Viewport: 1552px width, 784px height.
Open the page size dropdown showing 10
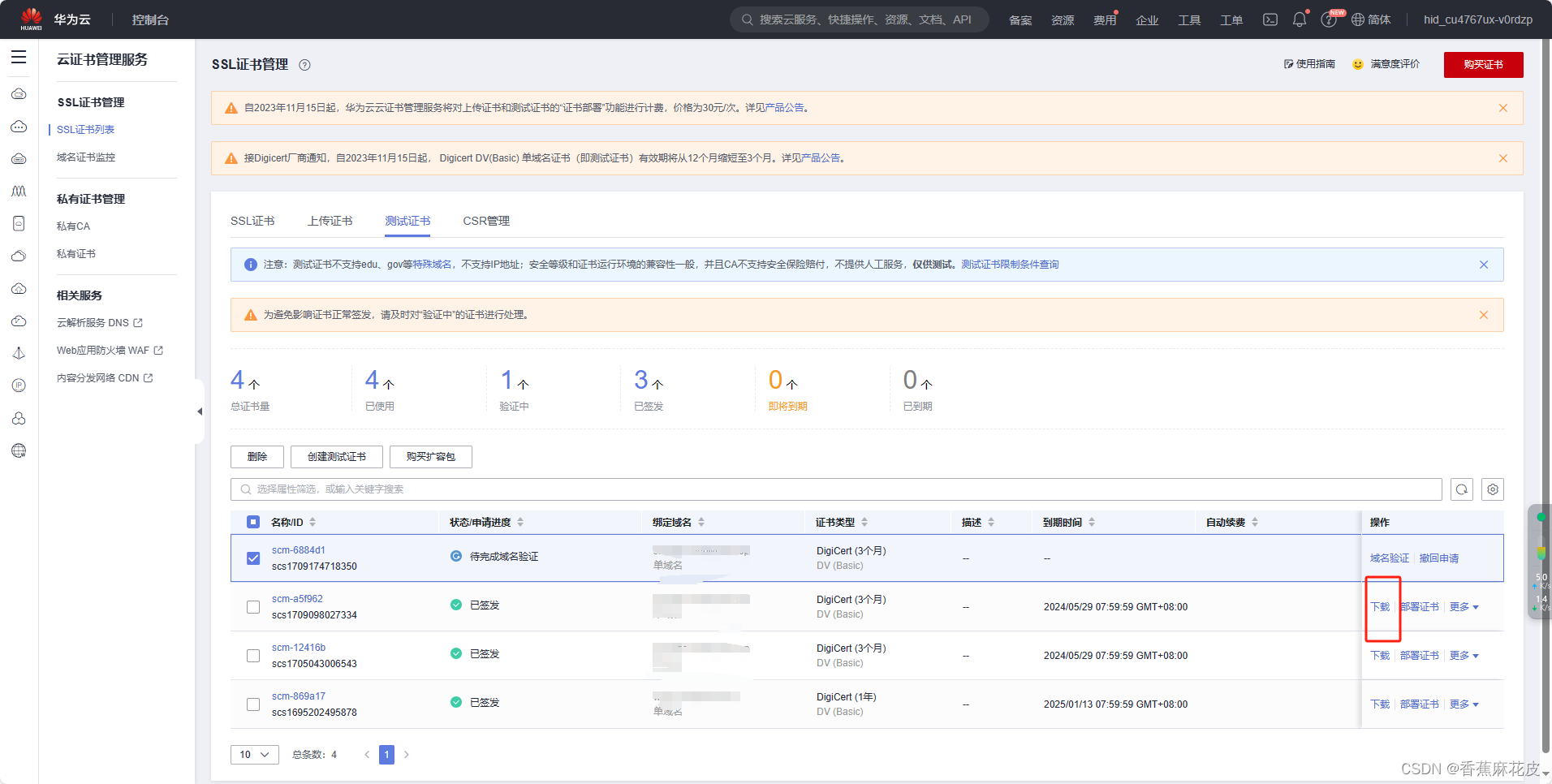coord(254,755)
